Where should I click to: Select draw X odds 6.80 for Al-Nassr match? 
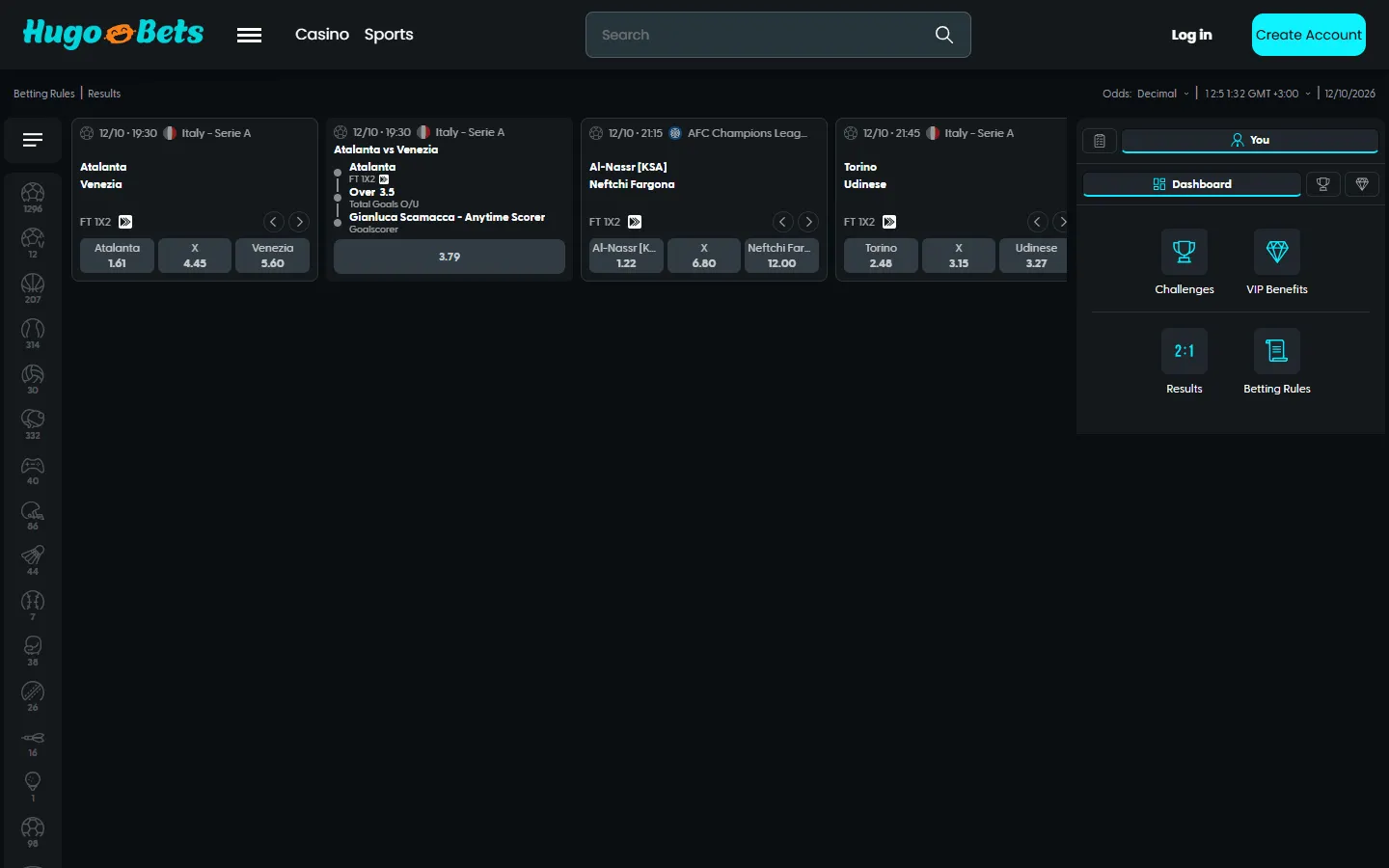click(704, 256)
